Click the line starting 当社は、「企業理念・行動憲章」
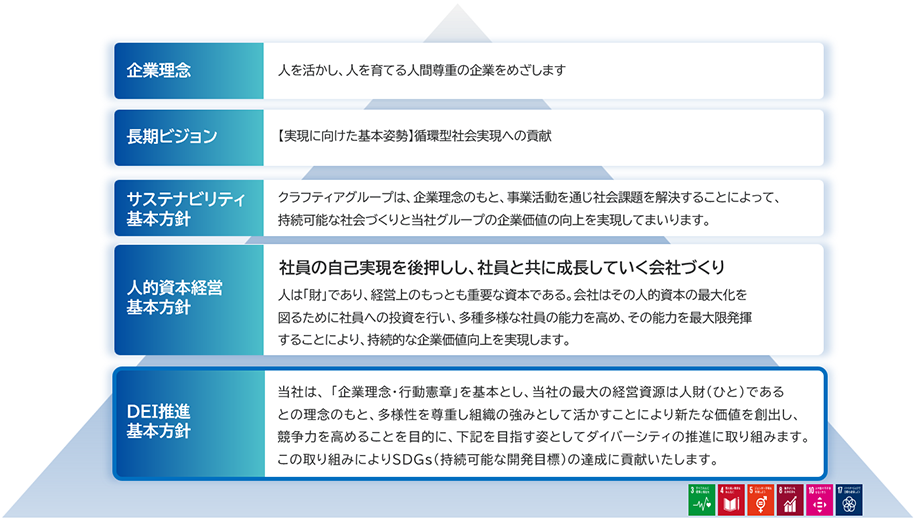Screen dimensions: 920x521 pos(531,391)
